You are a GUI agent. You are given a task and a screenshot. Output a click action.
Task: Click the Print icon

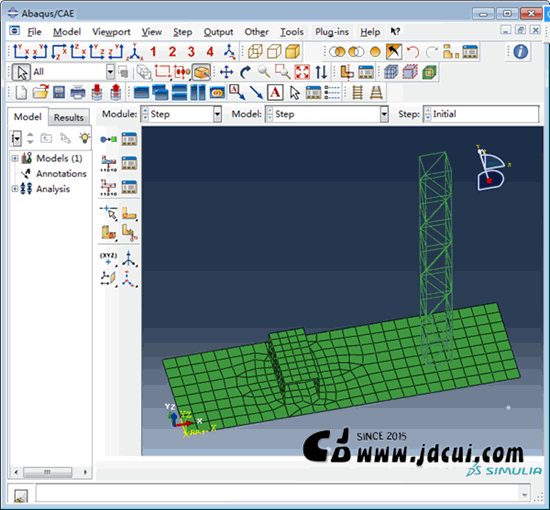pyautogui.click(x=78, y=93)
